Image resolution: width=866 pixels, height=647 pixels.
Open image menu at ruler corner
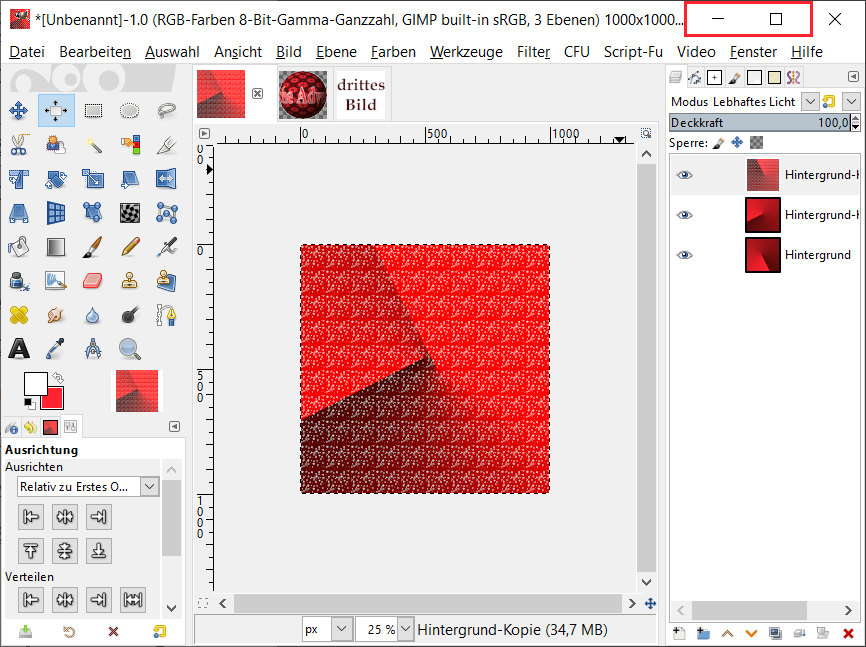[x=204, y=133]
